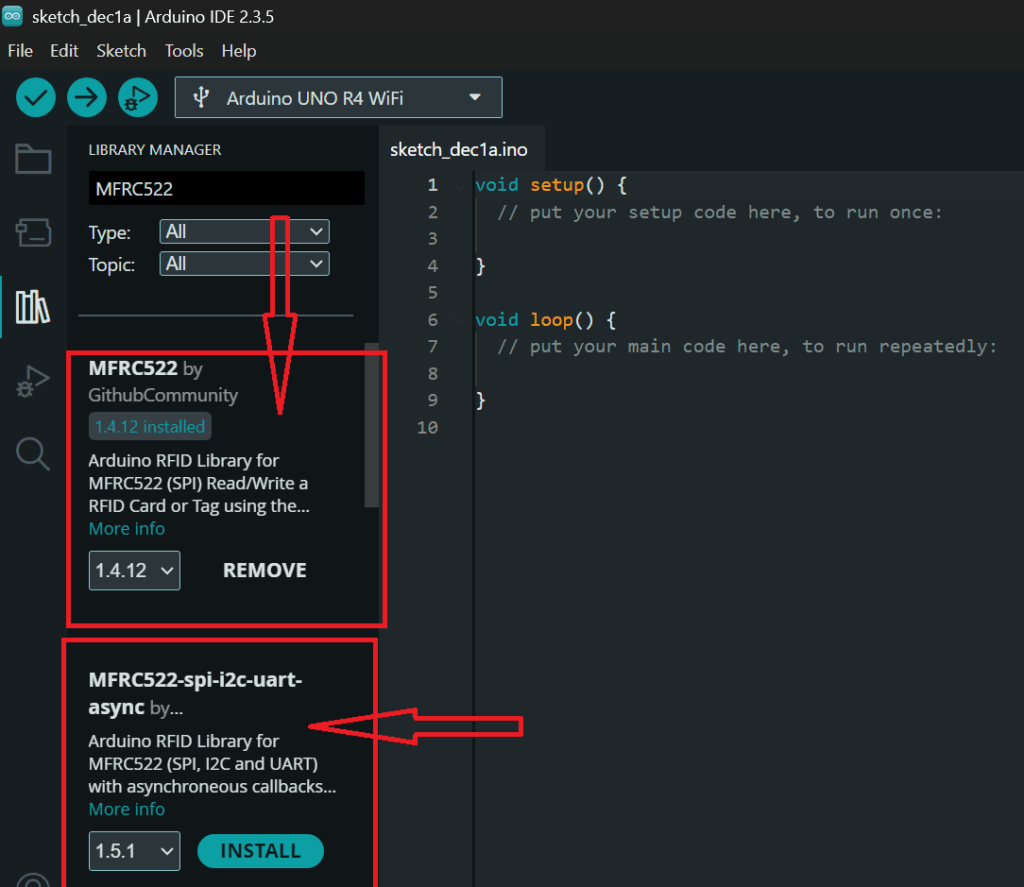The width and height of the screenshot is (1024, 887).
Task: Install the MFRC522-spi-i2c-uart-async library
Action: (260, 851)
